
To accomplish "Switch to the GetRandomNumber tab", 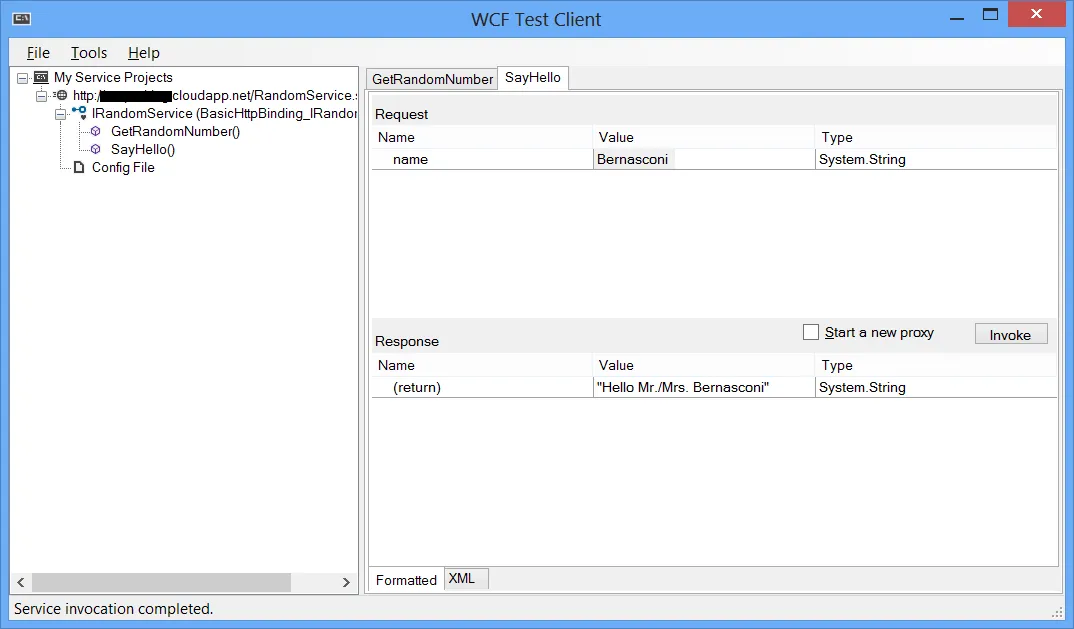I will coord(432,79).
